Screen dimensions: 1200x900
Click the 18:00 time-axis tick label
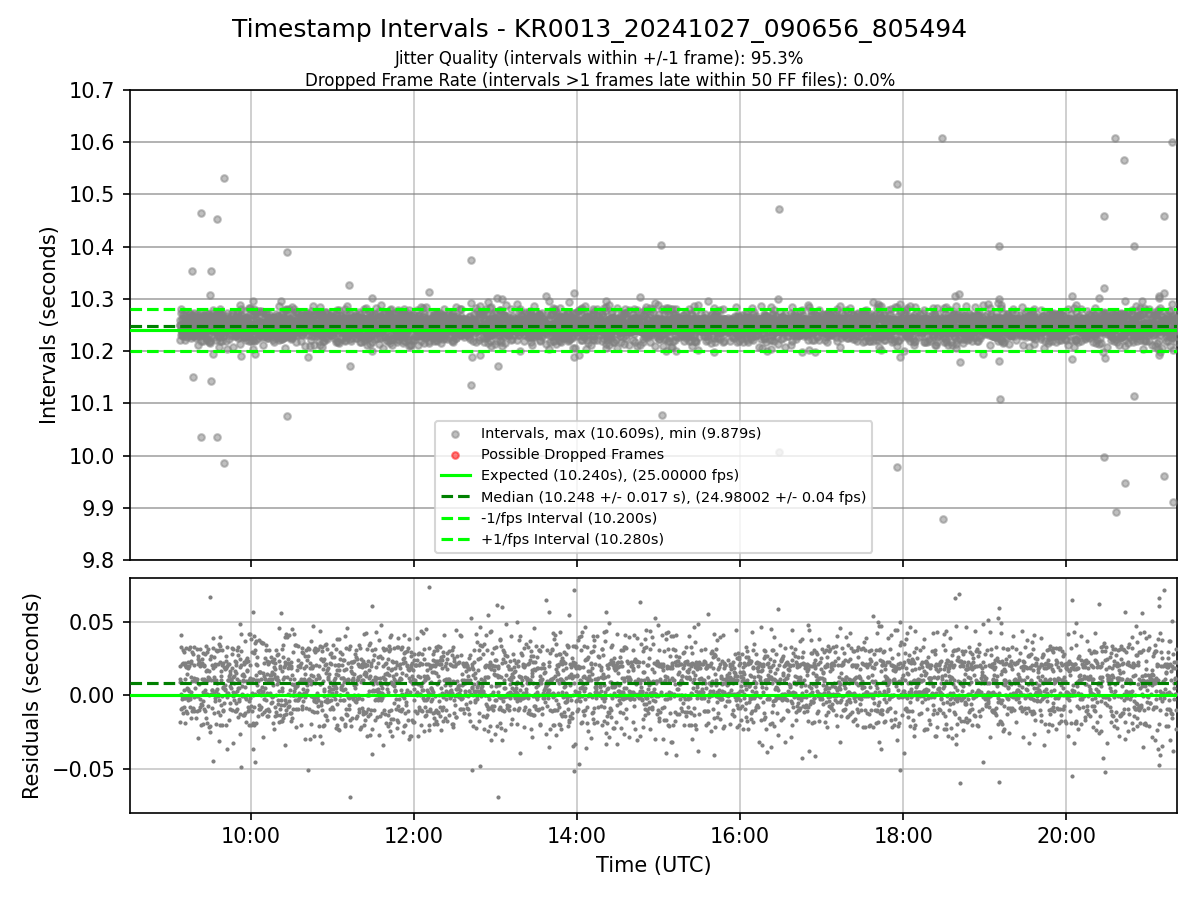(902, 835)
